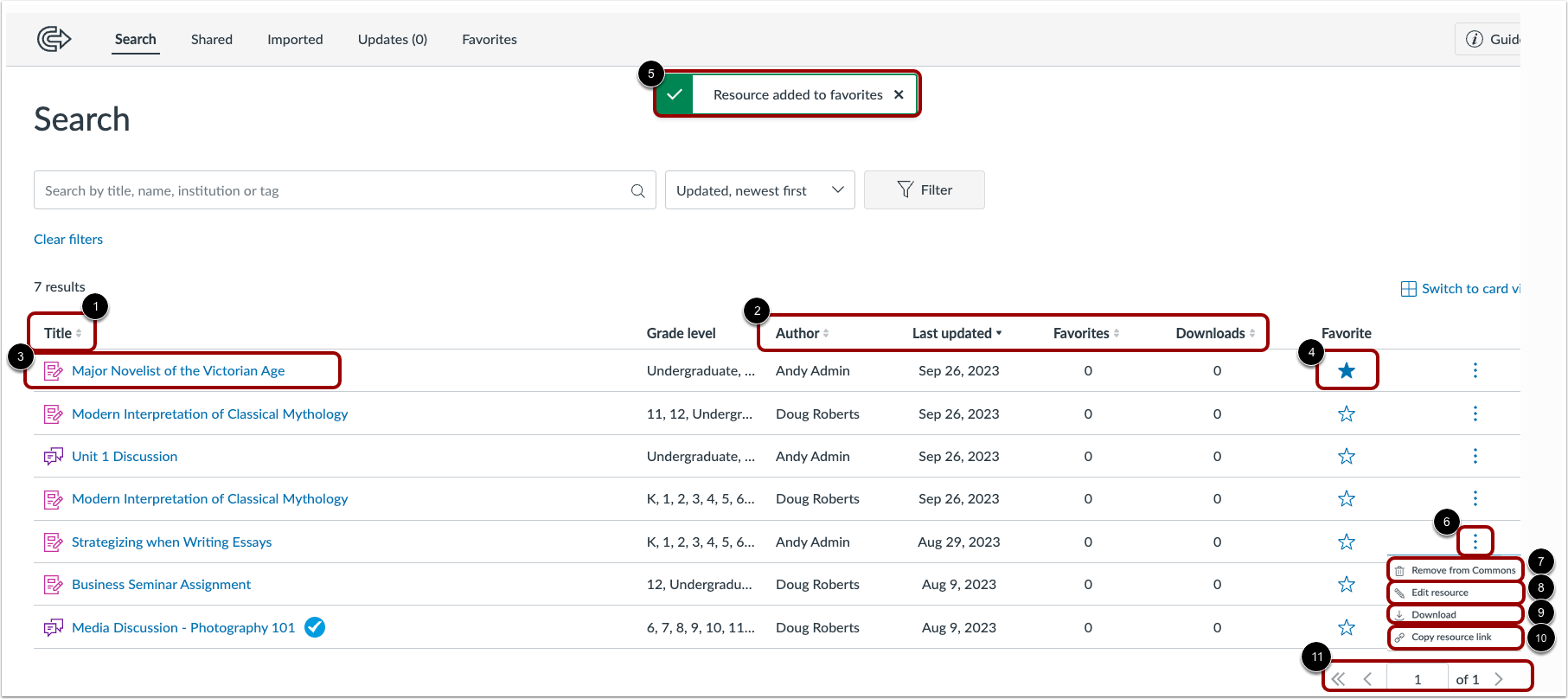
Task: Click discussion icon beside Unit 1 Discussion
Action: (54, 456)
